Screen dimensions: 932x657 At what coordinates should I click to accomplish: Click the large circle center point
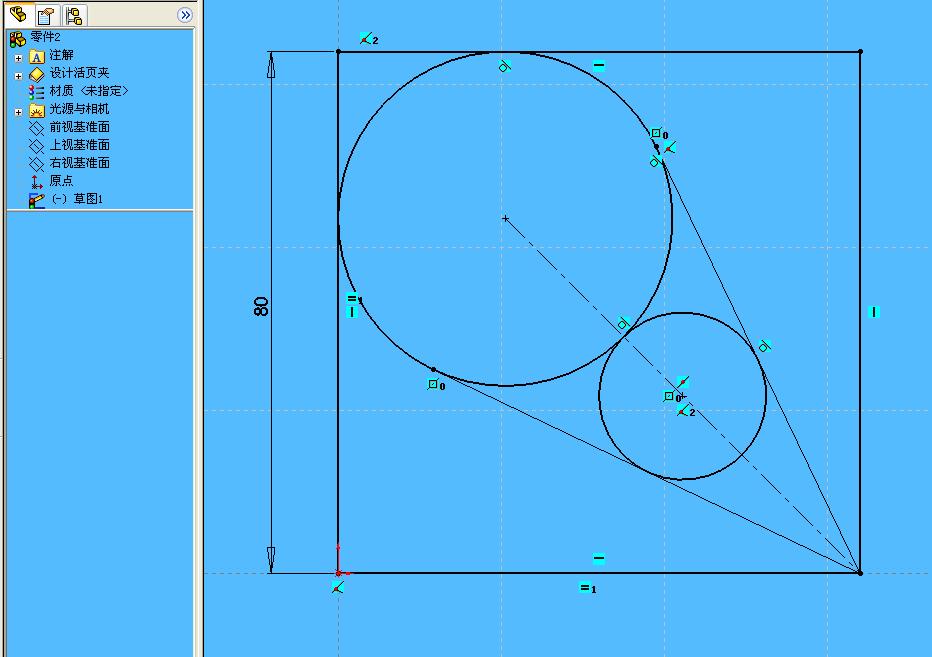[505, 218]
